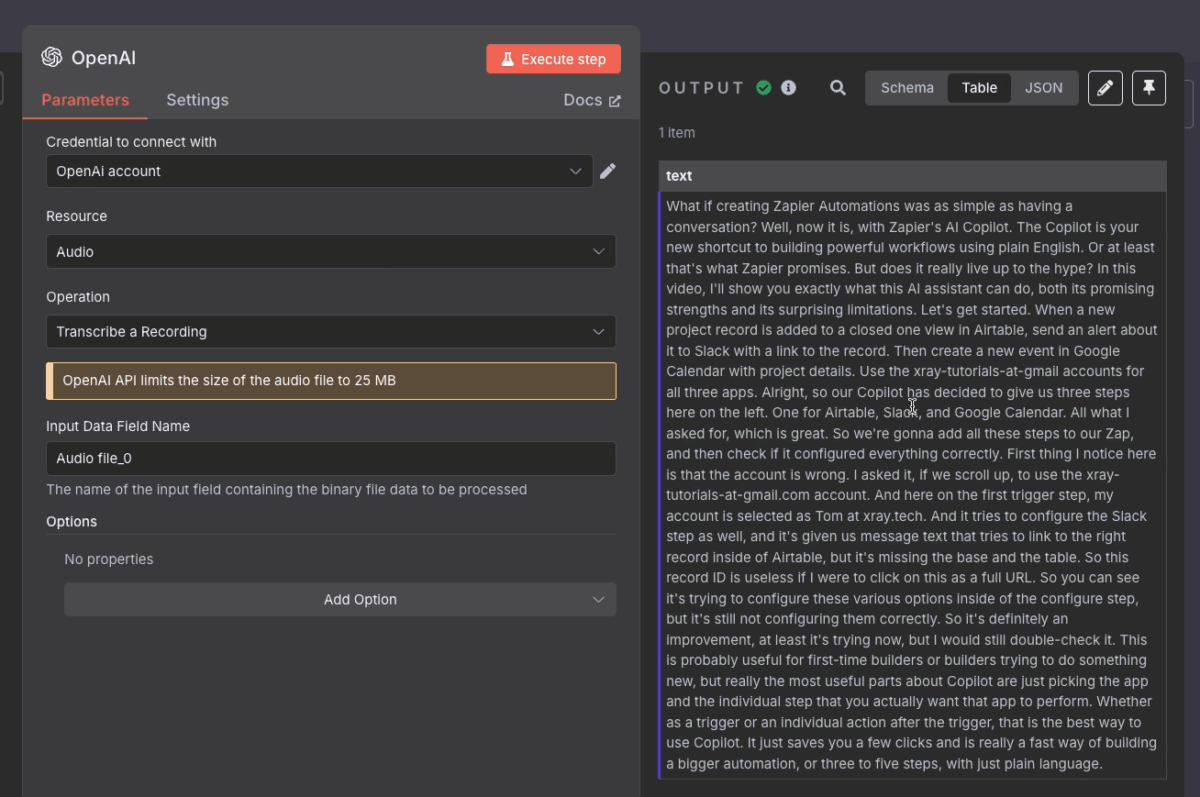Switch to the Settings tab
The width and height of the screenshot is (1200, 797).
(197, 100)
